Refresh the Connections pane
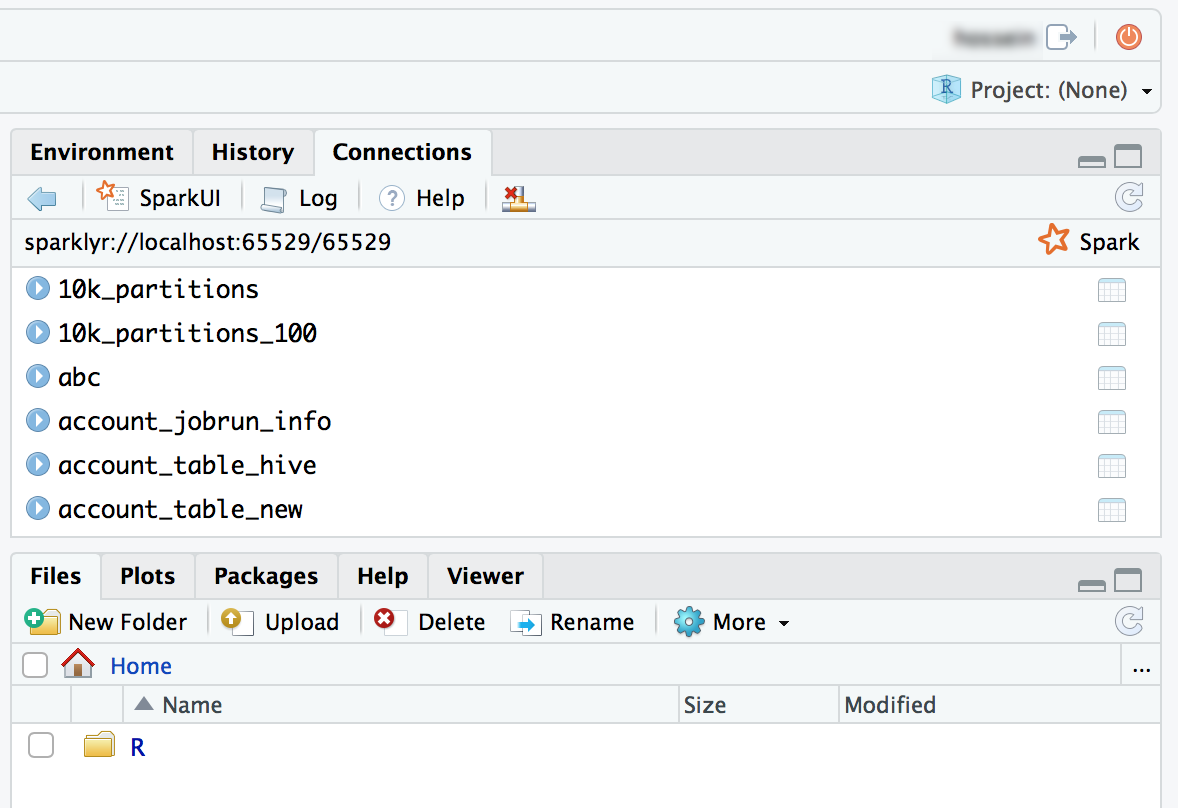 click(1129, 197)
